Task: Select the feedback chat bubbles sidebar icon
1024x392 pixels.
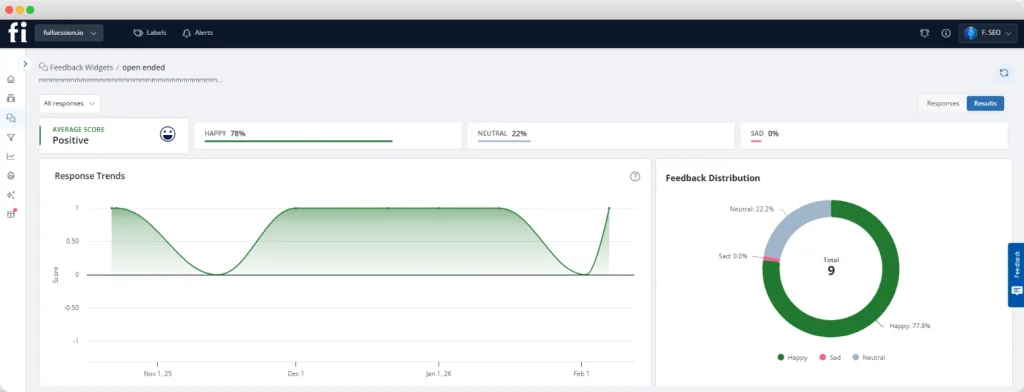Action: point(10,118)
